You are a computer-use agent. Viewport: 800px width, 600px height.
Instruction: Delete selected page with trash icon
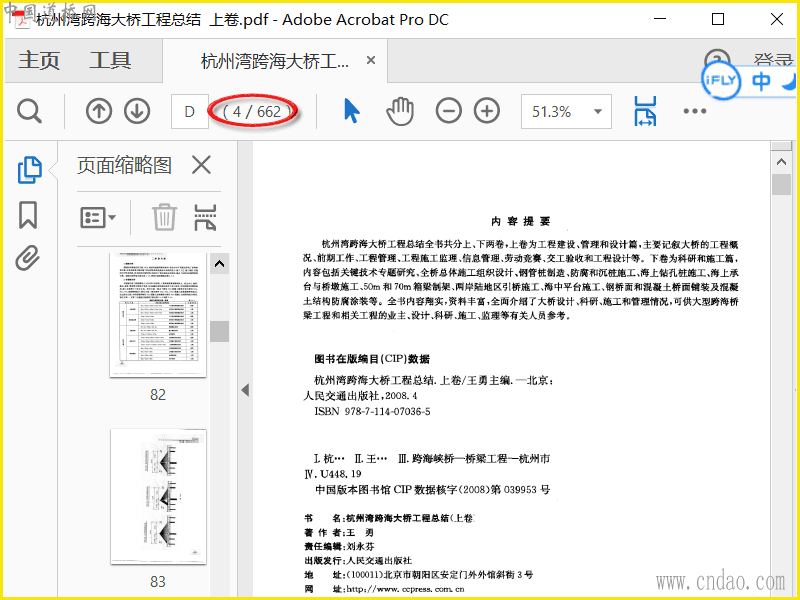164,217
